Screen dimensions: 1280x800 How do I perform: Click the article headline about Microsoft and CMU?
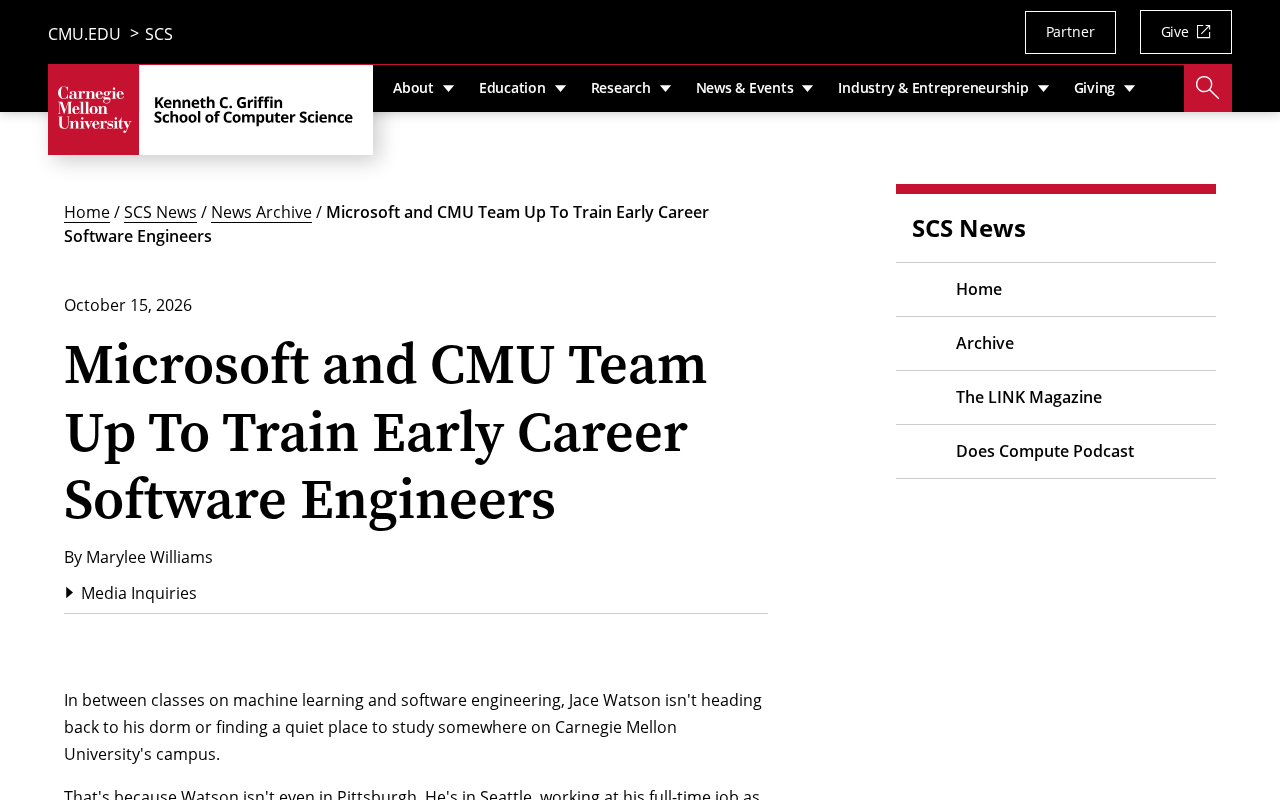pos(385,432)
